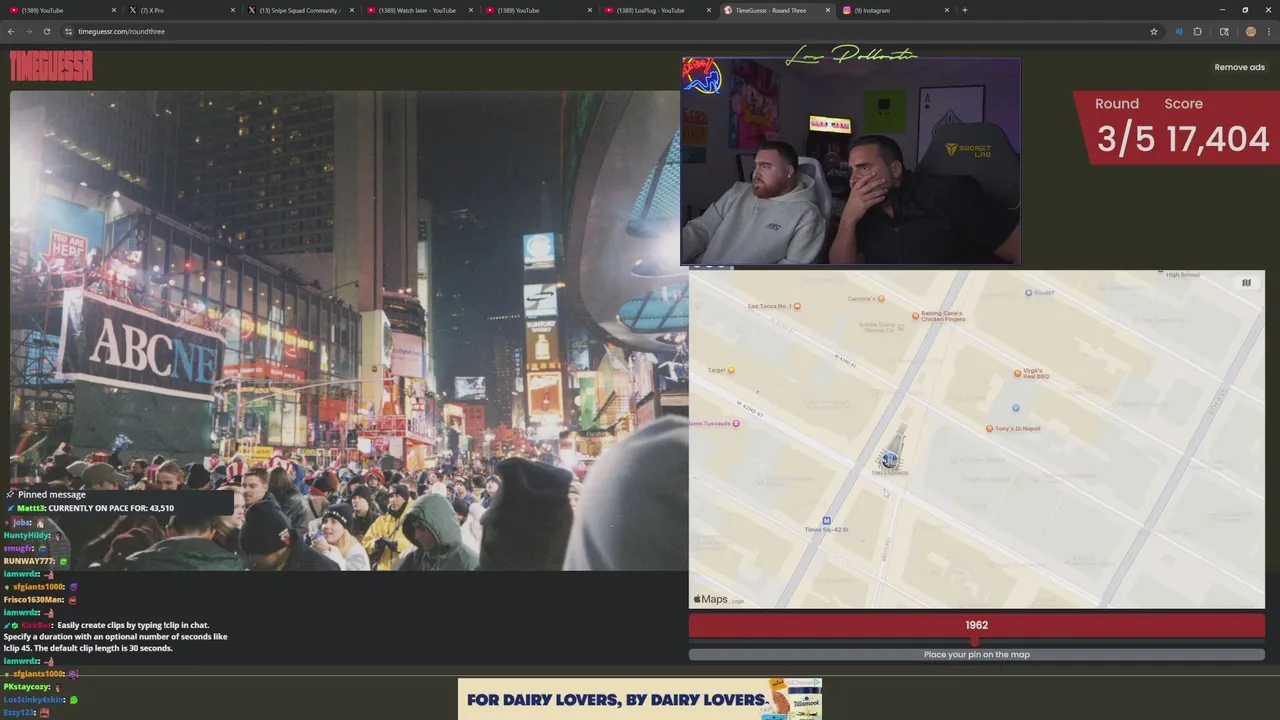Click chat username RUNWAY777
The width and height of the screenshot is (1280, 720).
[x=30, y=561]
